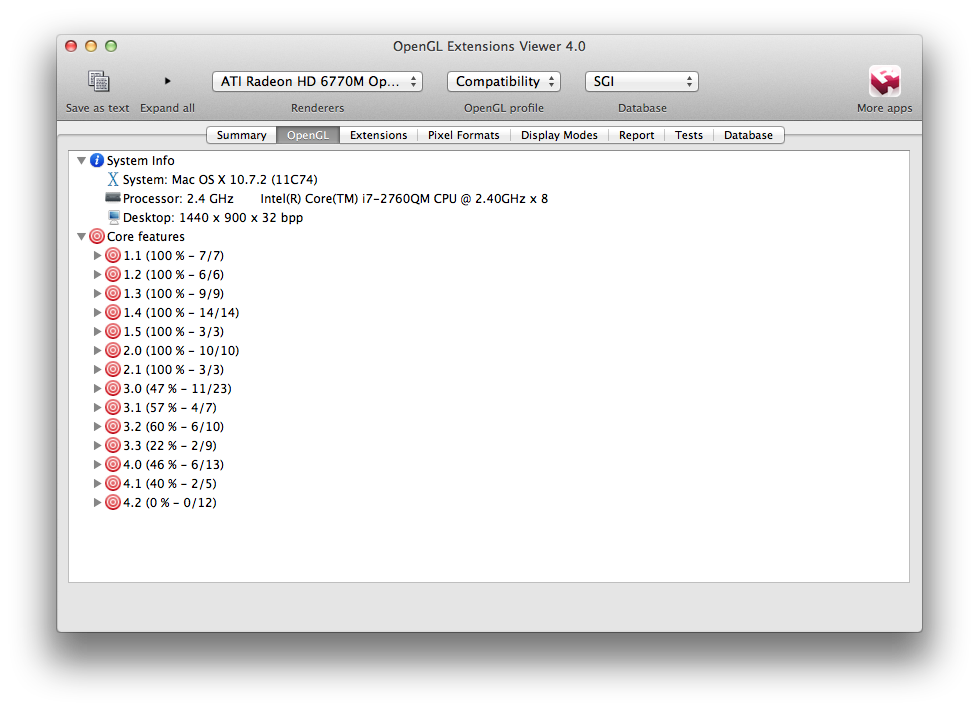Click the Save as text icon
979x711 pixels.
(97, 82)
